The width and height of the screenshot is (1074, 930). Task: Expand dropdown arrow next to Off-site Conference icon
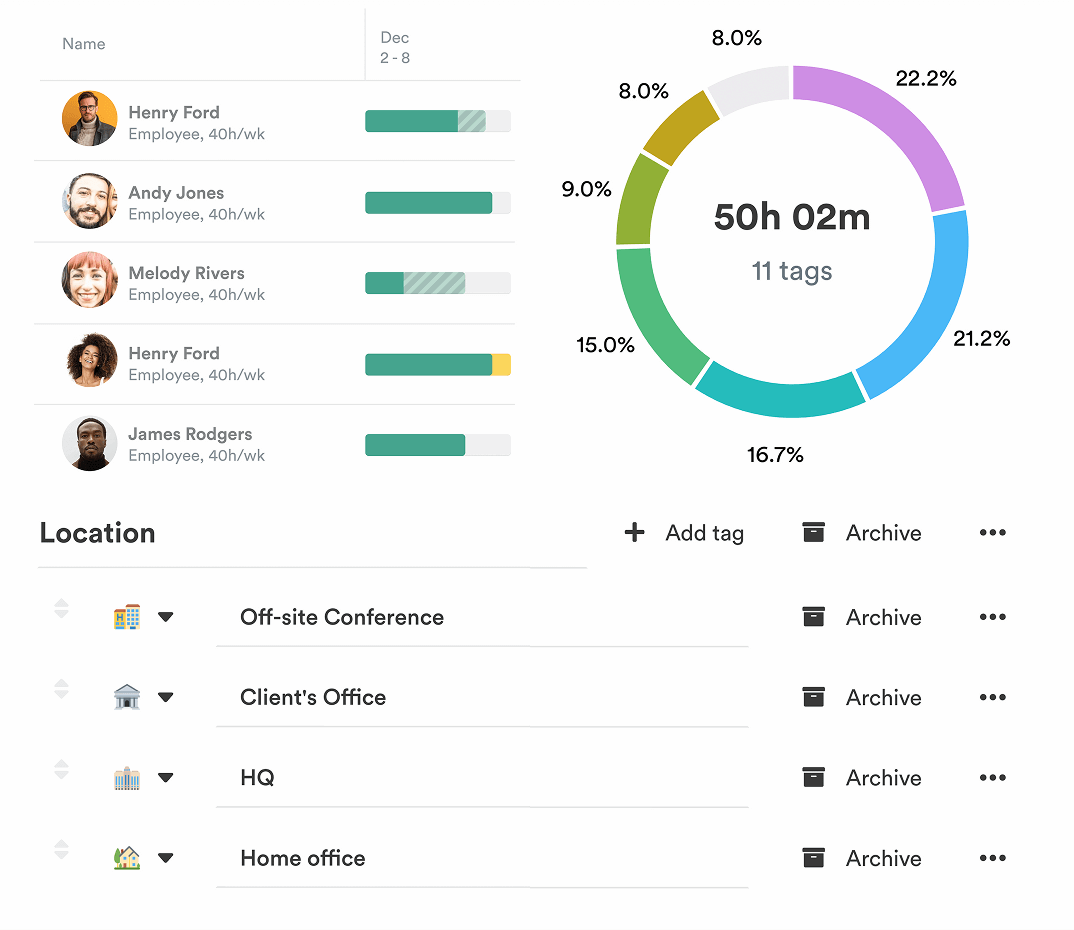pyautogui.click(x=166, y=617)
